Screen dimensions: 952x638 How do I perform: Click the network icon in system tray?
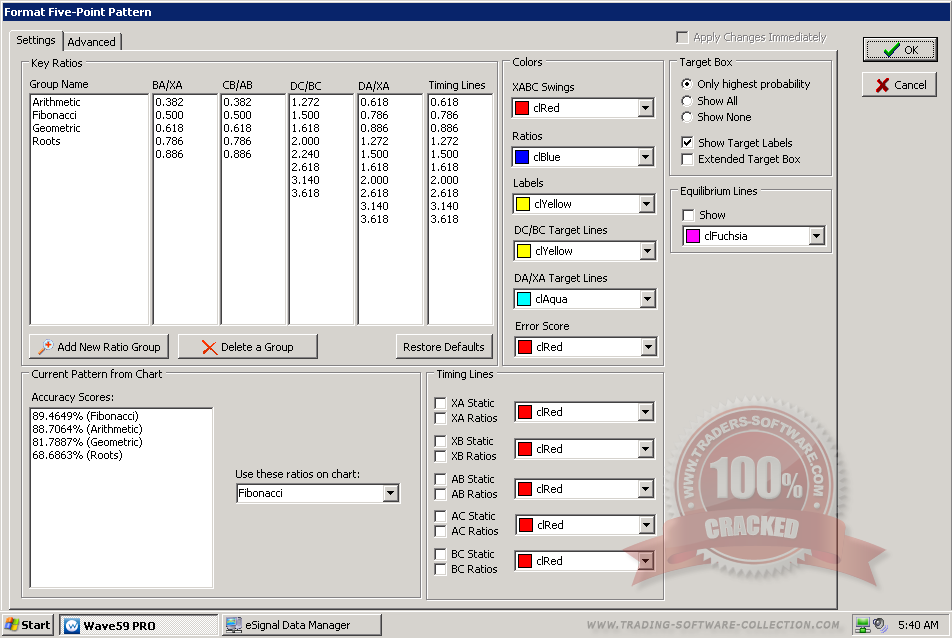tap(861, 625)
